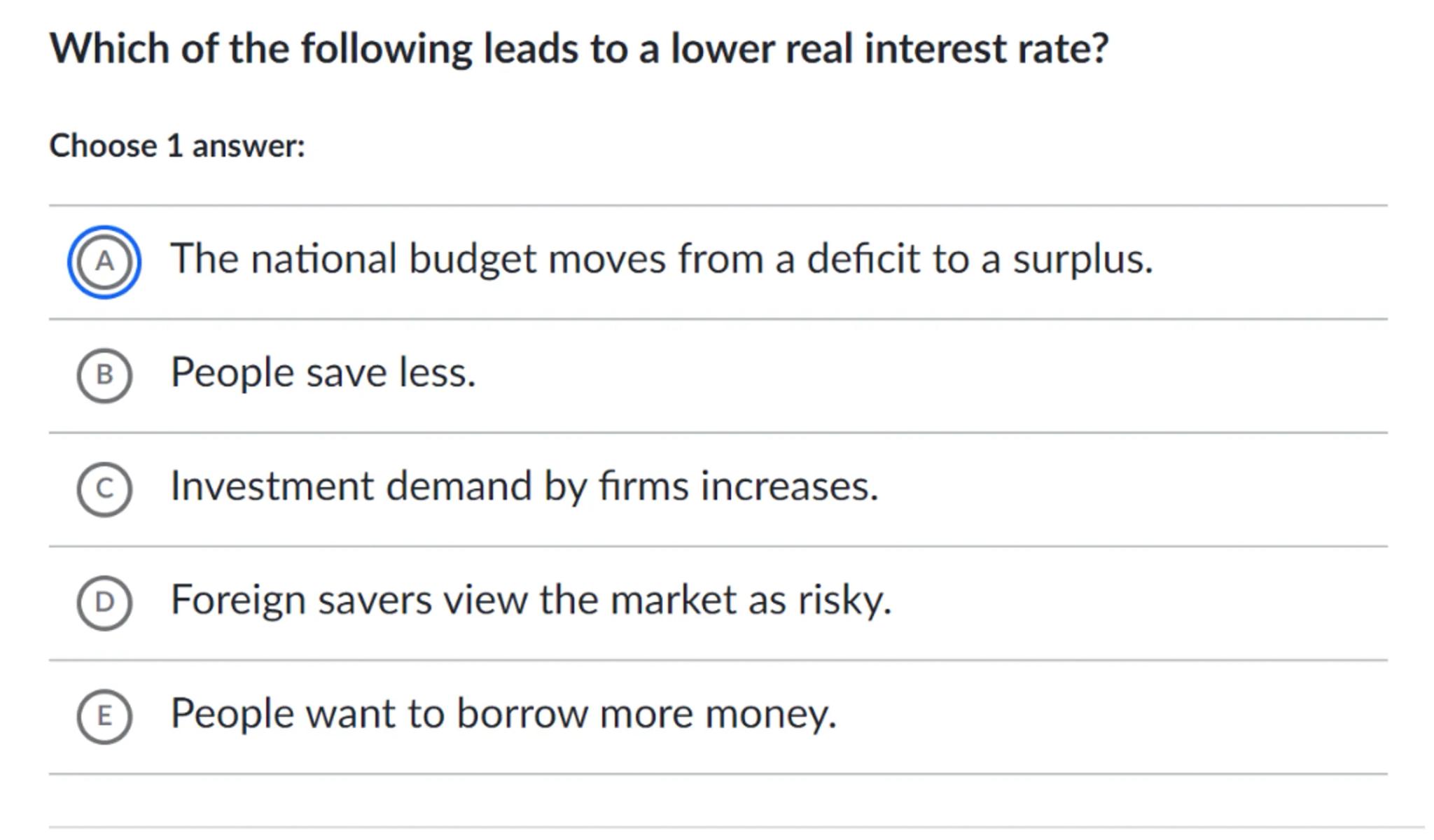Select radio button C
1434x840 pixels.
[x=104, y=489]
